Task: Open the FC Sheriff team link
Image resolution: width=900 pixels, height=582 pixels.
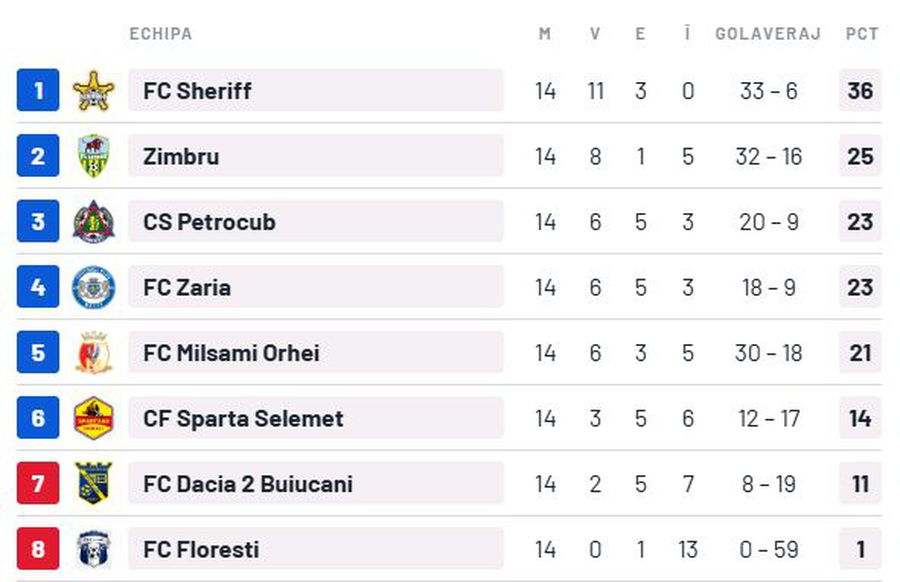Action: coord(197,91)
